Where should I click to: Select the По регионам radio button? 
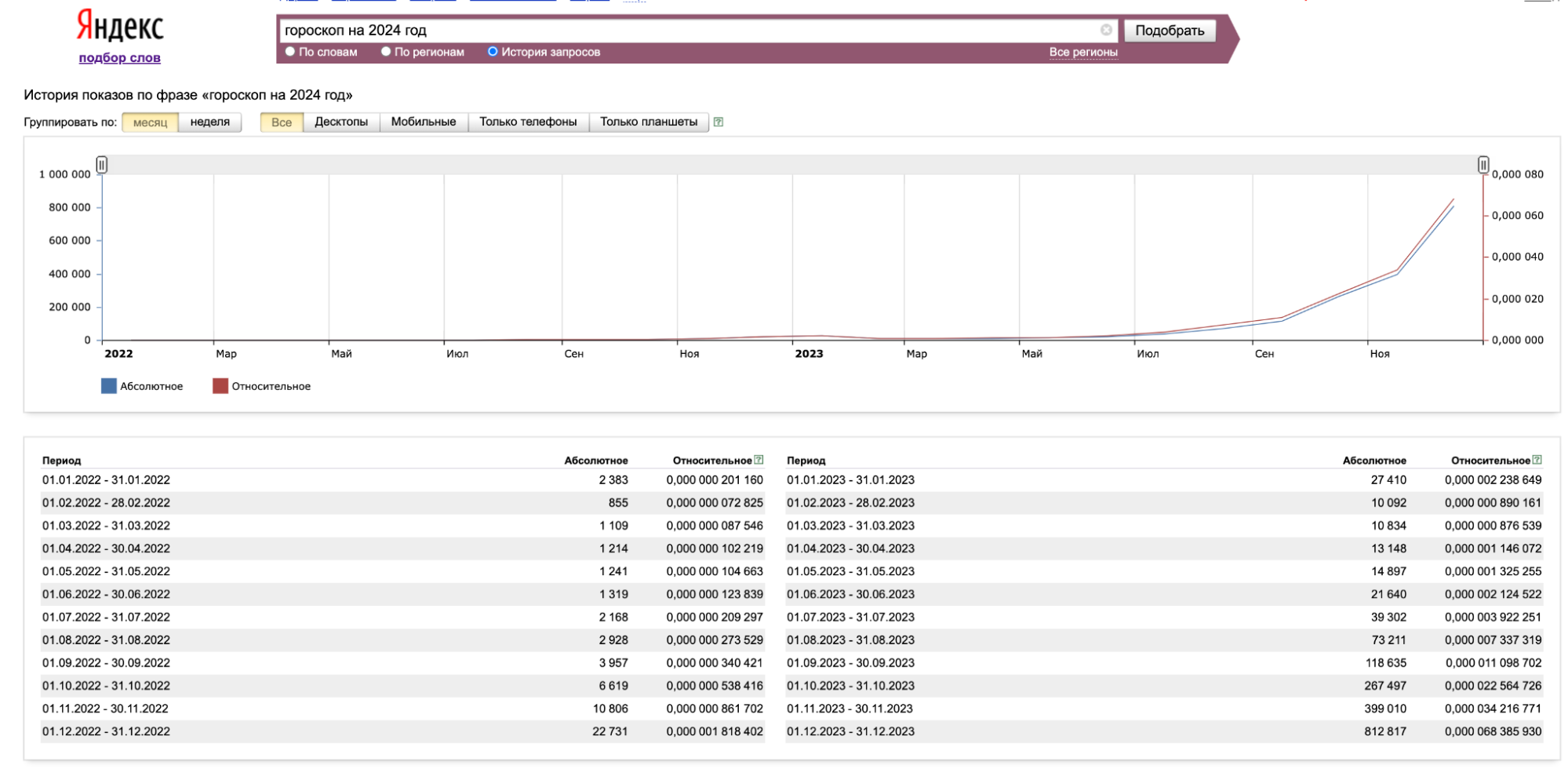click(386, 52)
